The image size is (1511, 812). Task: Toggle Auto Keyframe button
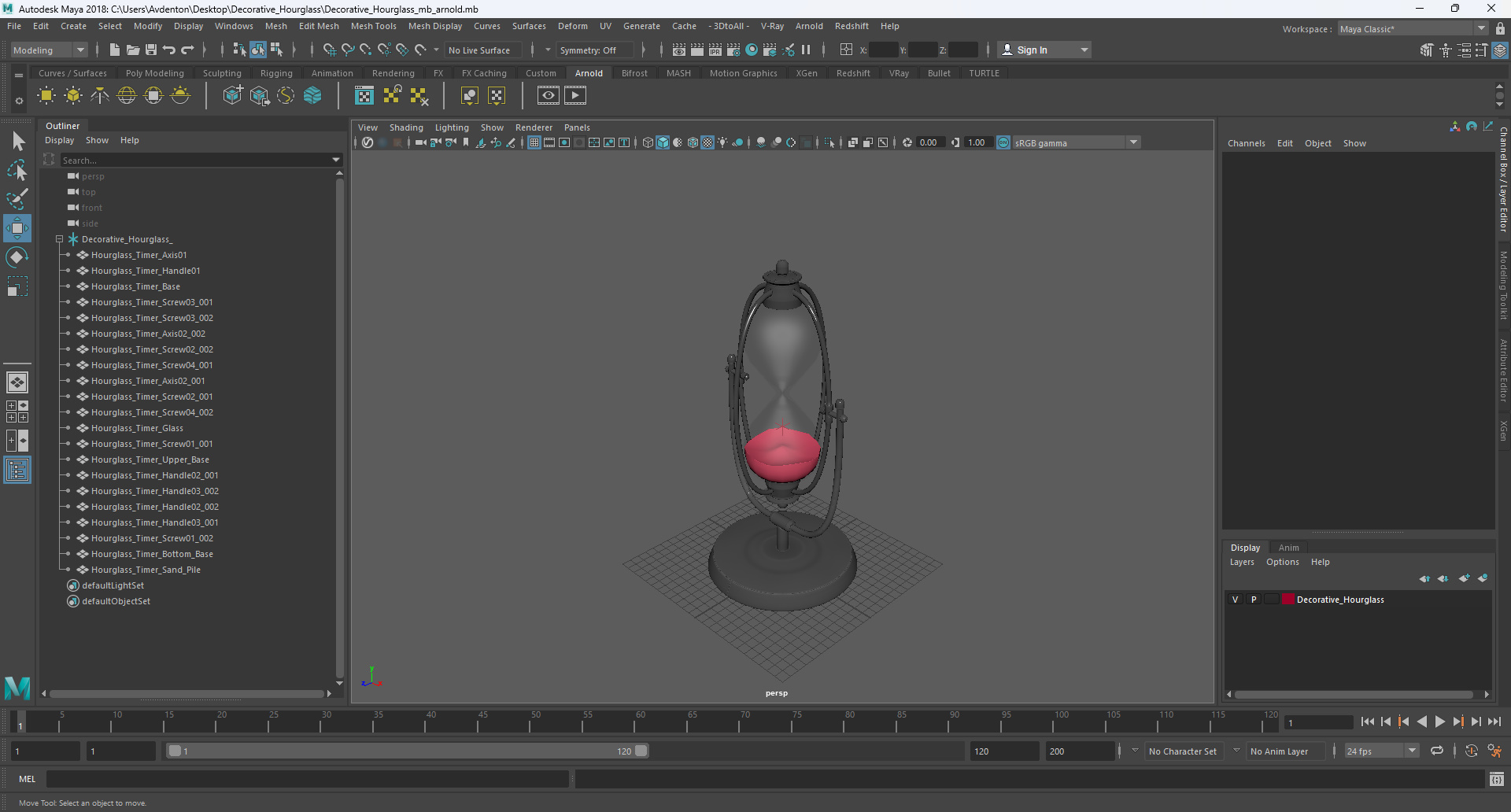1471,751
